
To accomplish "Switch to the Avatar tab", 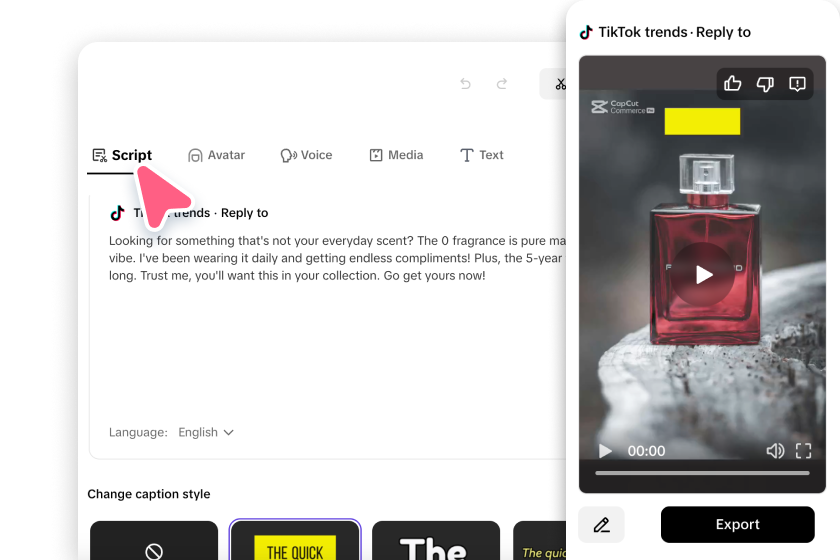I will [216, 155].
